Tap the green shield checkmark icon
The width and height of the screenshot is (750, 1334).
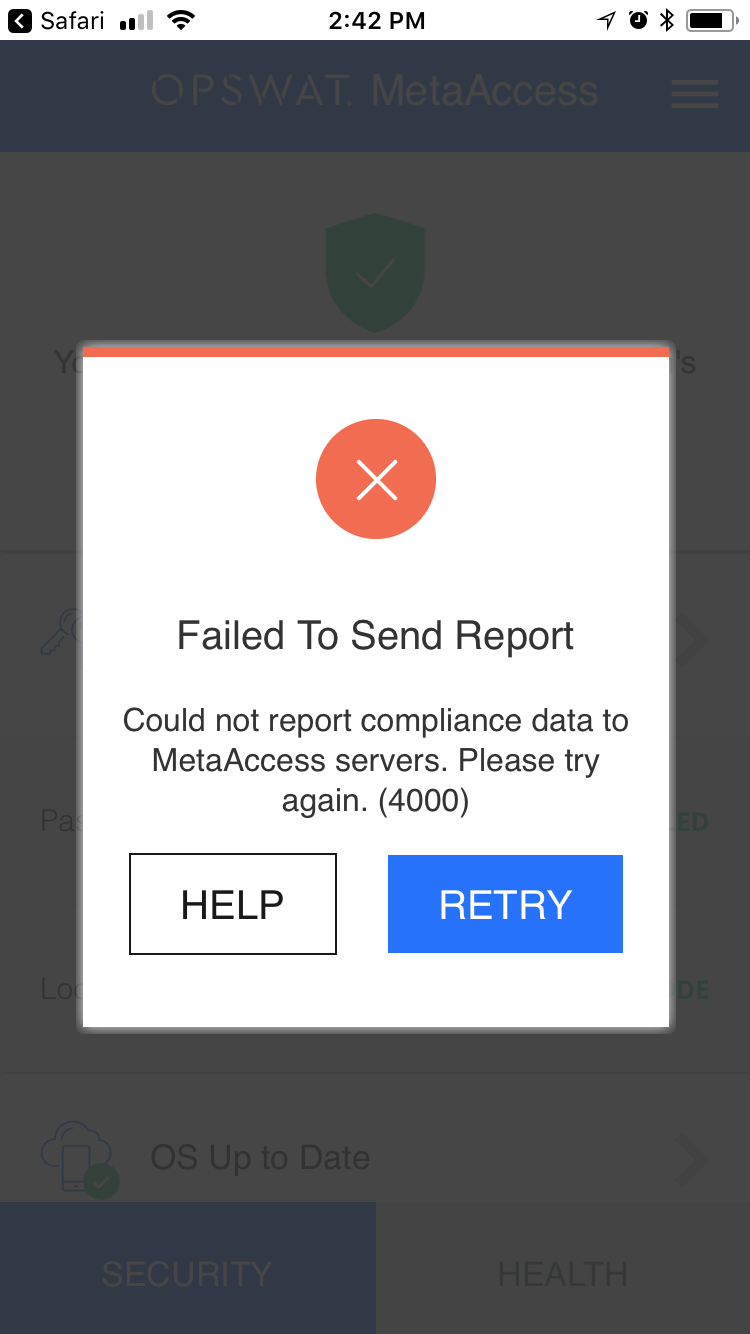click(x=376, y=272)
